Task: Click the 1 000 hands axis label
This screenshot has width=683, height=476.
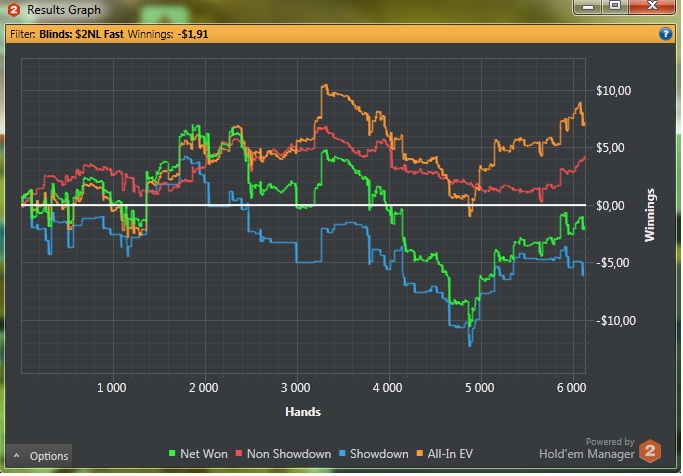Action: (112, 388)
